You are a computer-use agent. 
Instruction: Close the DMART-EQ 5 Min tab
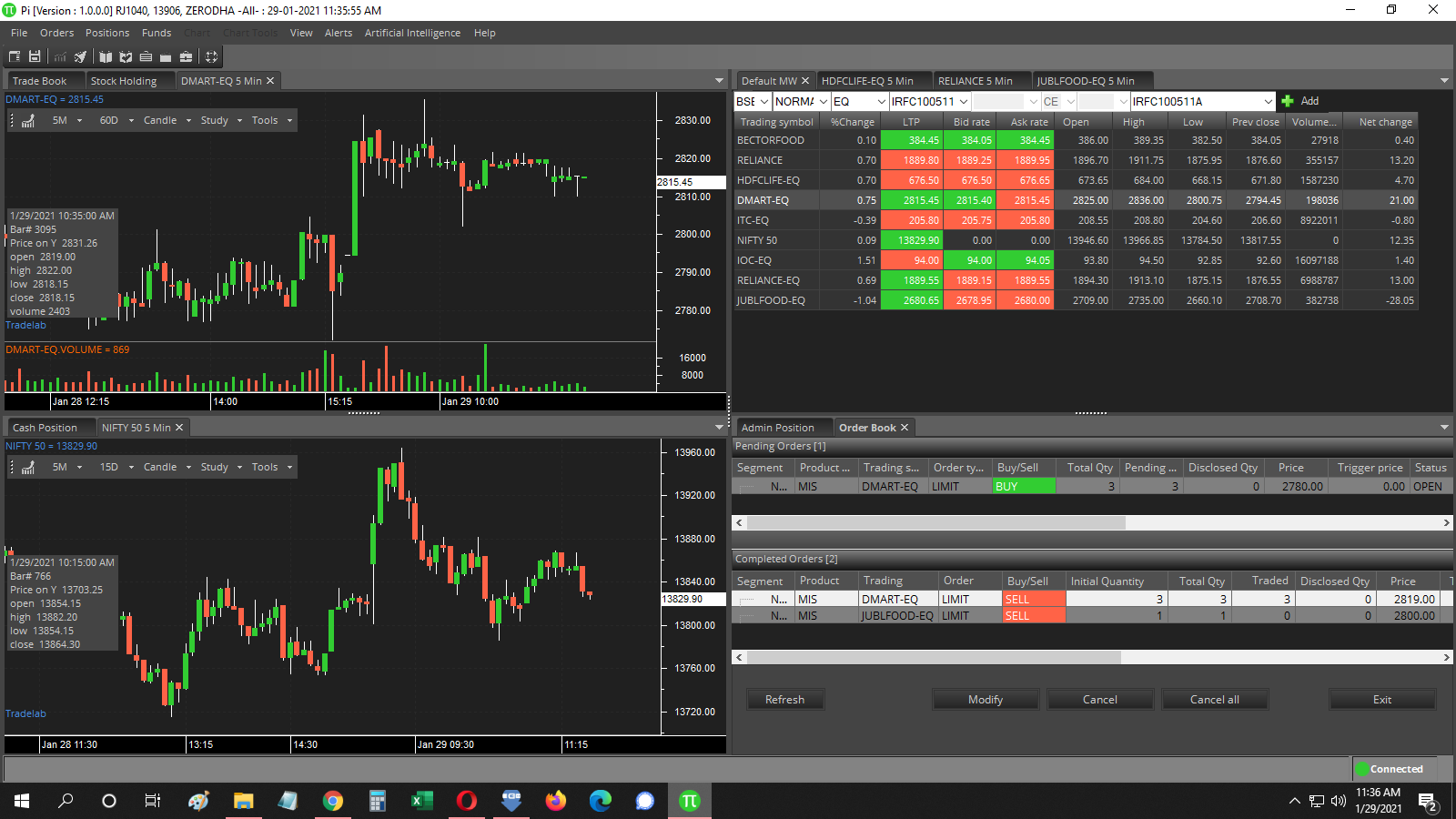[x=270, y=81]
